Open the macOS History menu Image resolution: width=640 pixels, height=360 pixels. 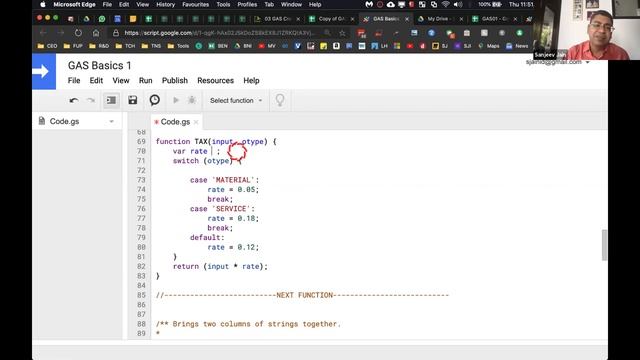(x=165, y=4)
